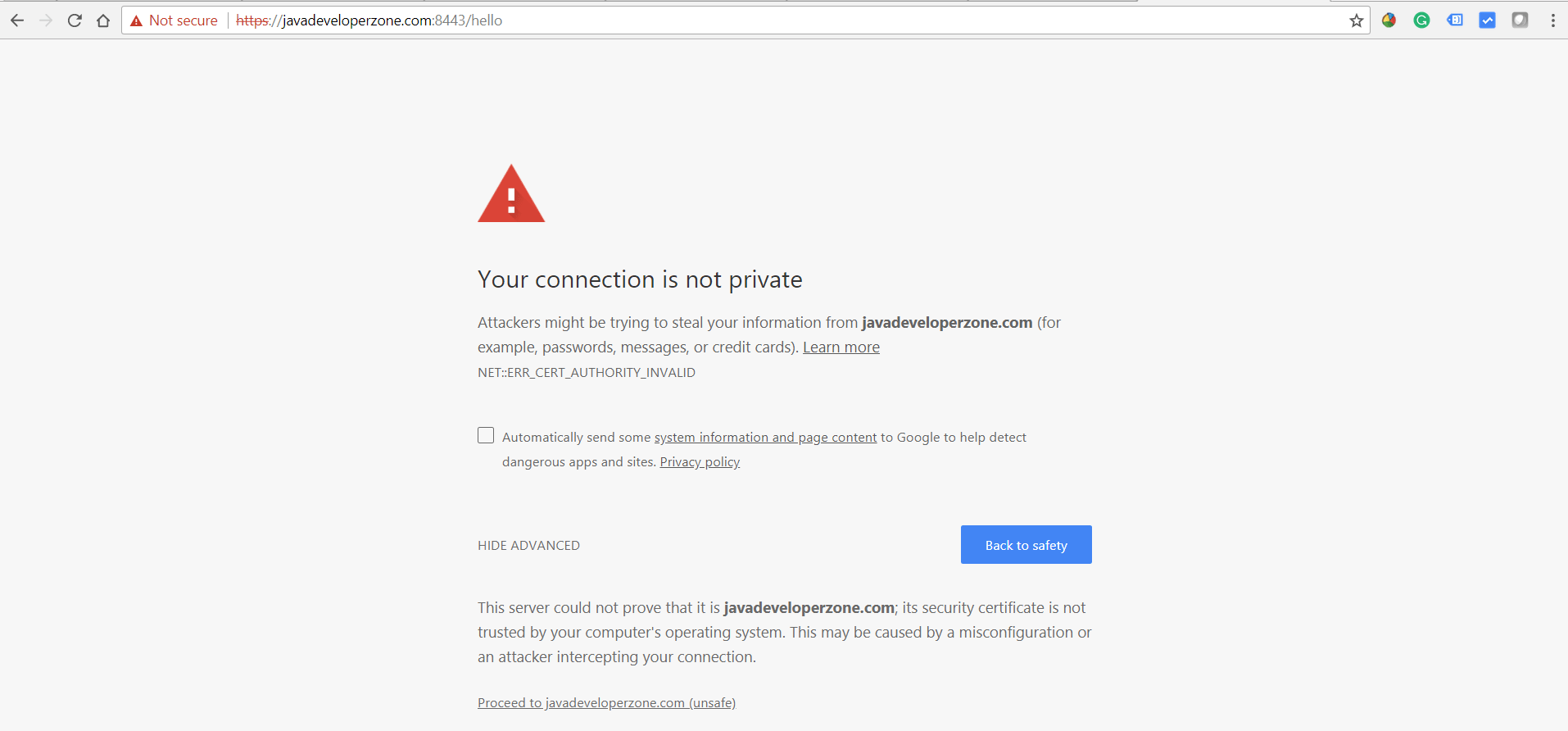Click the Back to safety button
Screen dimensions: 1568x731
coord(1026,544)
